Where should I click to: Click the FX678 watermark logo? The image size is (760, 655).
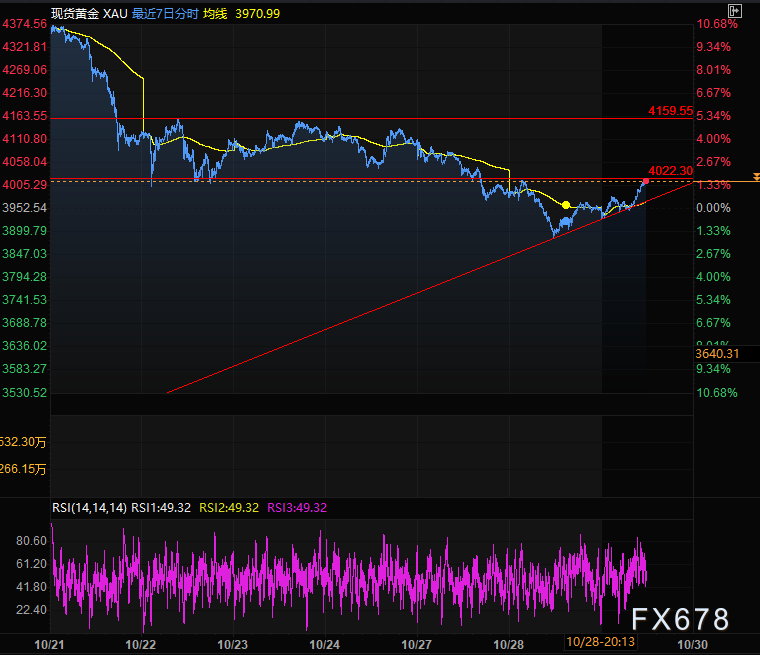[x=679, y=619]
